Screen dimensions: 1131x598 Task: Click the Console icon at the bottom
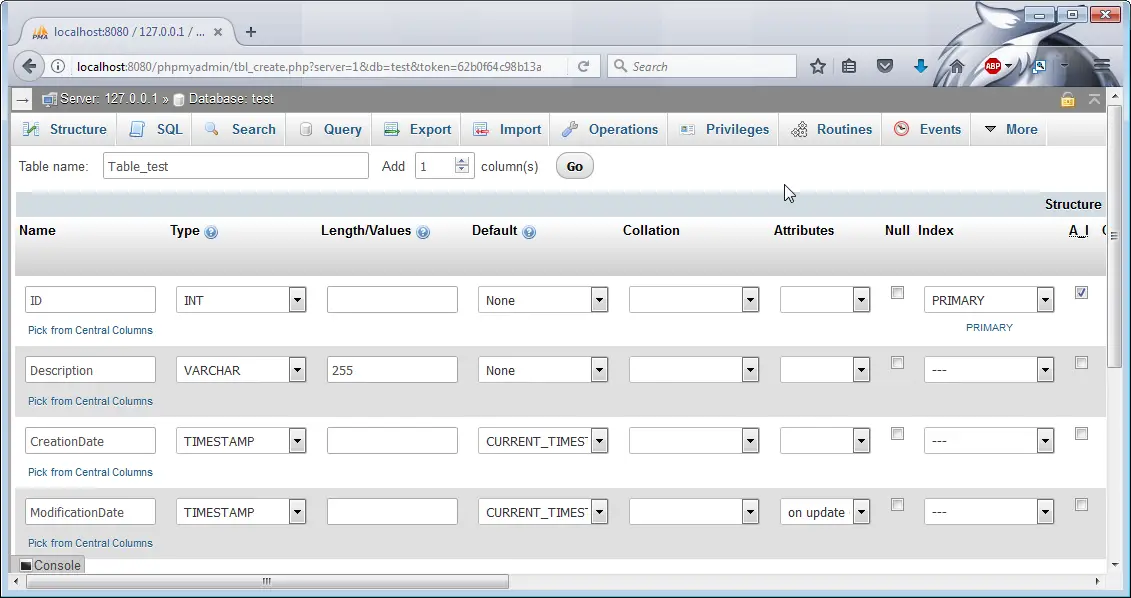coord(25,566)
